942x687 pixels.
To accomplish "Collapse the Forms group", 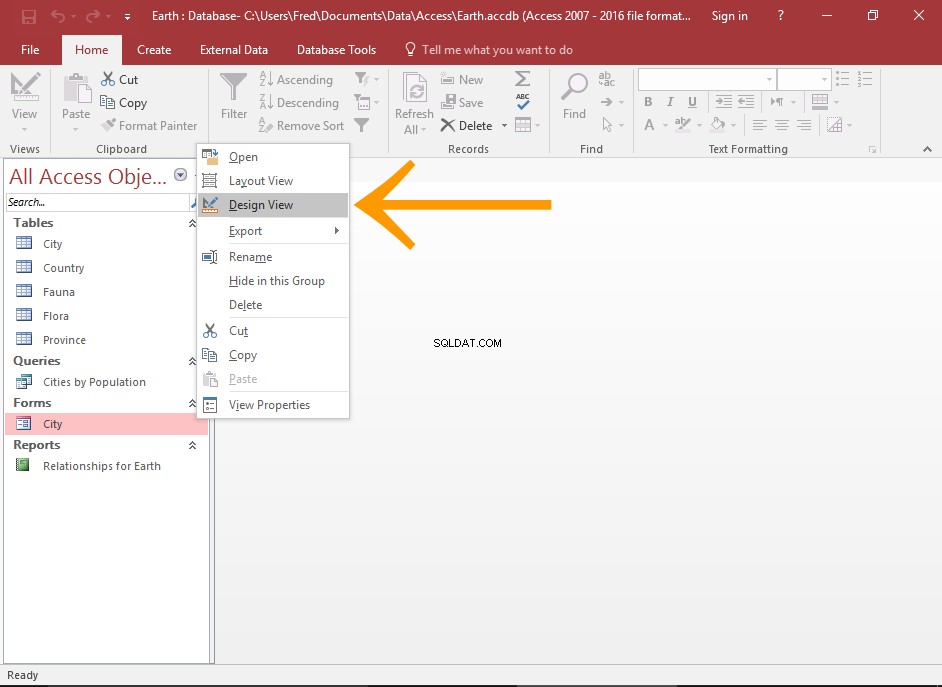I will coord(192,404).
